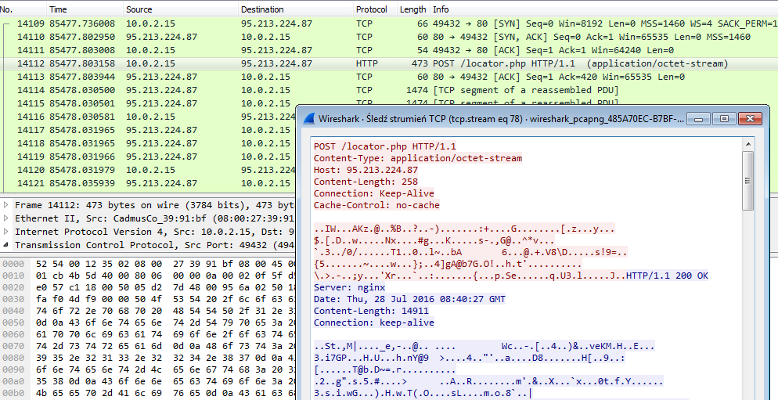Collapse the Transmission Control Protocol node
This screenshot has height=400, width=778.
[7, 242]
